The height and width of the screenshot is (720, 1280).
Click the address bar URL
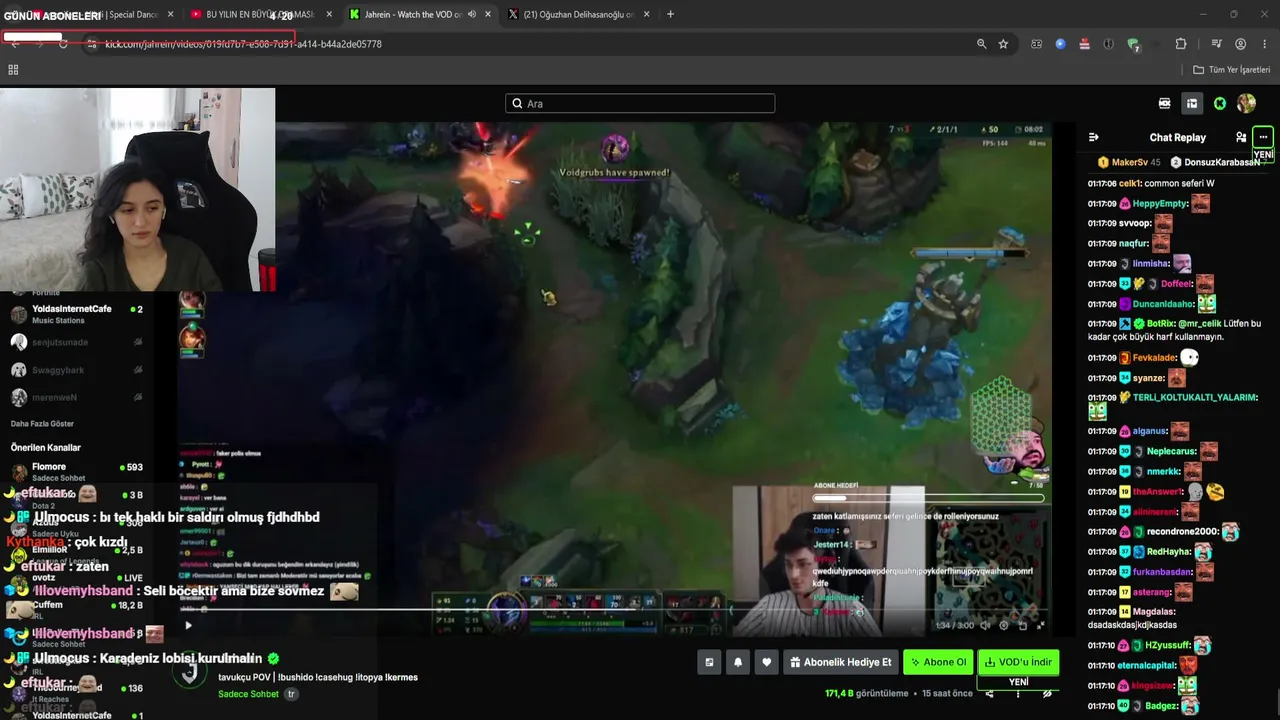point(243,44)
